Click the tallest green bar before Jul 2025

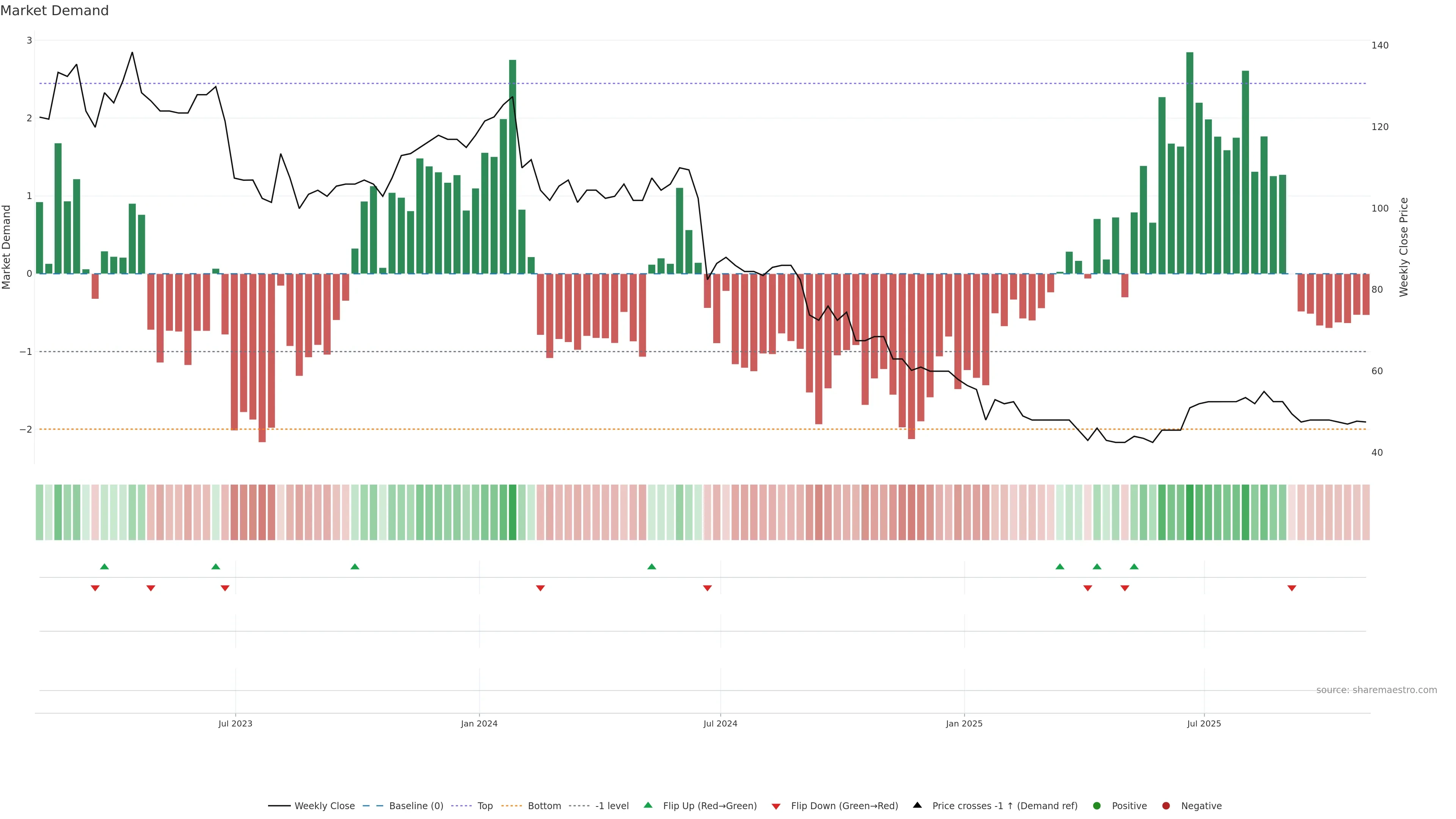[1189, 164]
